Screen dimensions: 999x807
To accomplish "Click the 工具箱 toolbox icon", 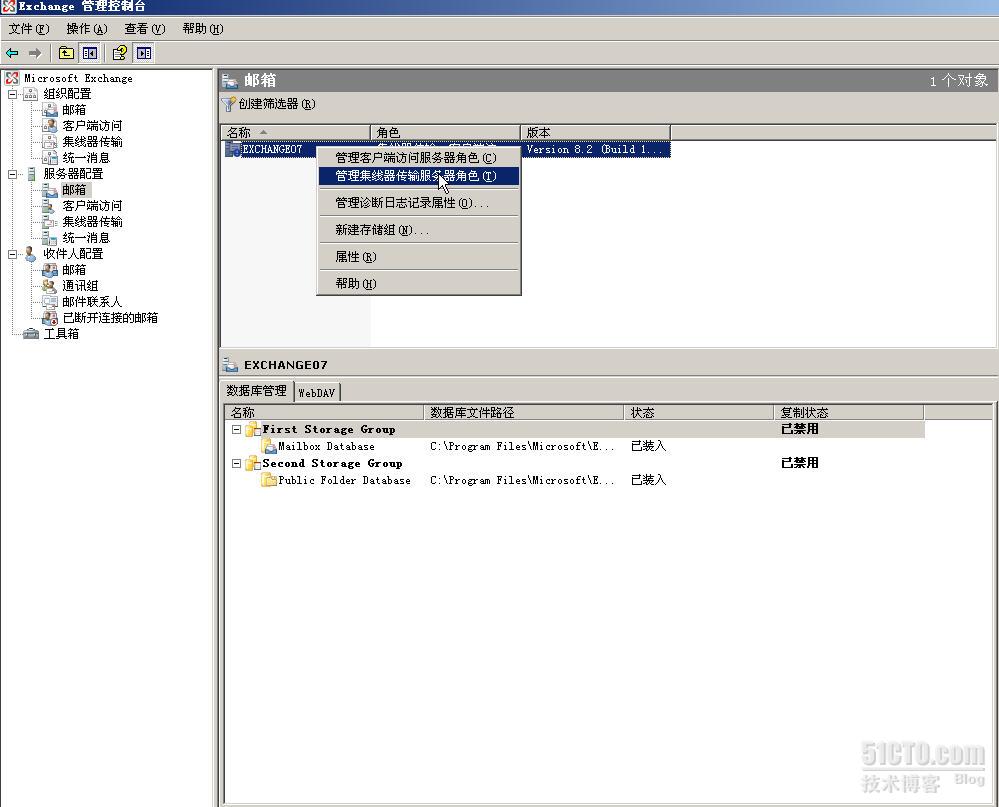I will (31, 334).
